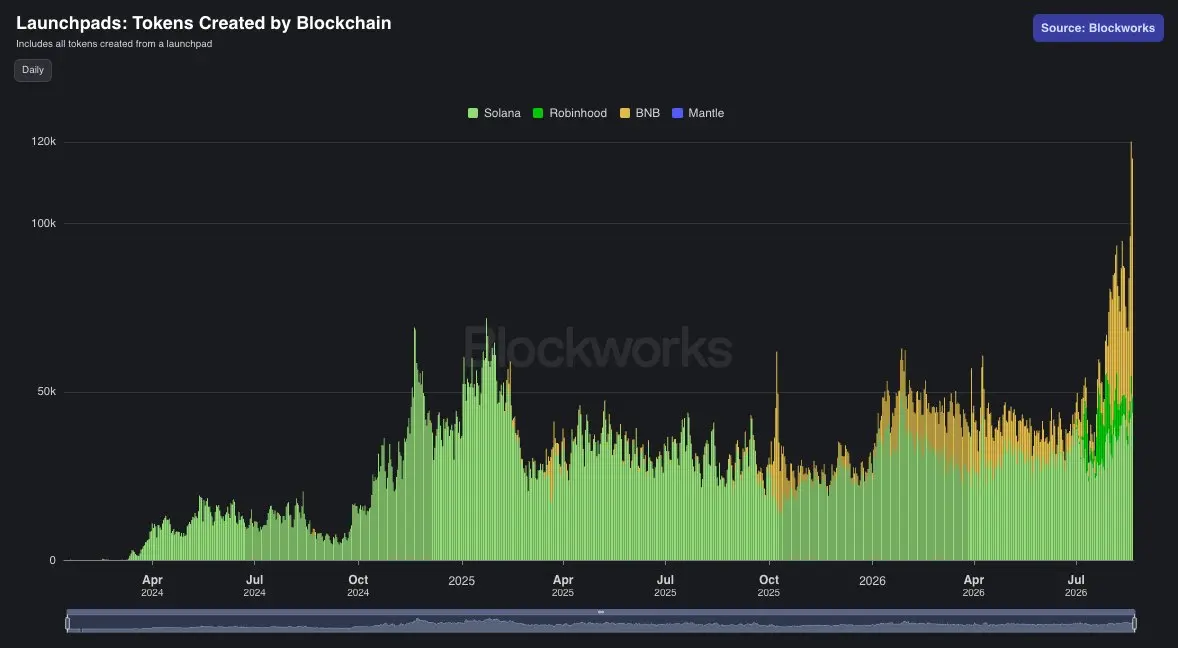Click the Jul 2024 x-axis label
Image resolution: width=1178 pixels, height=648 pixels.
tap(255, 586)
